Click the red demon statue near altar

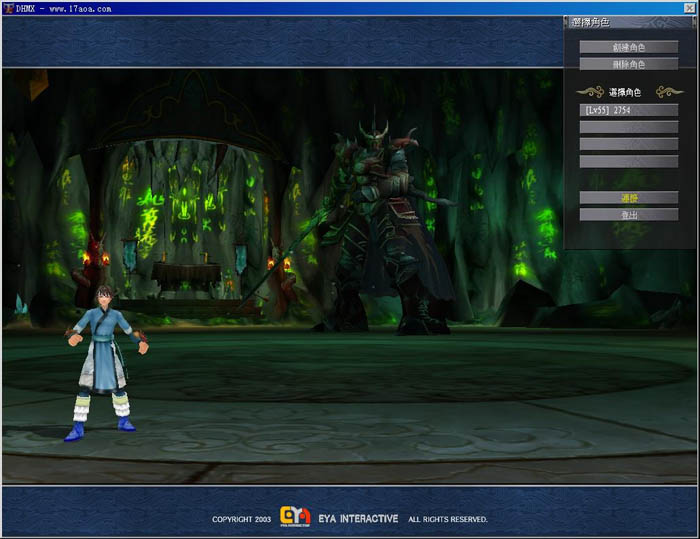[96, 262]
